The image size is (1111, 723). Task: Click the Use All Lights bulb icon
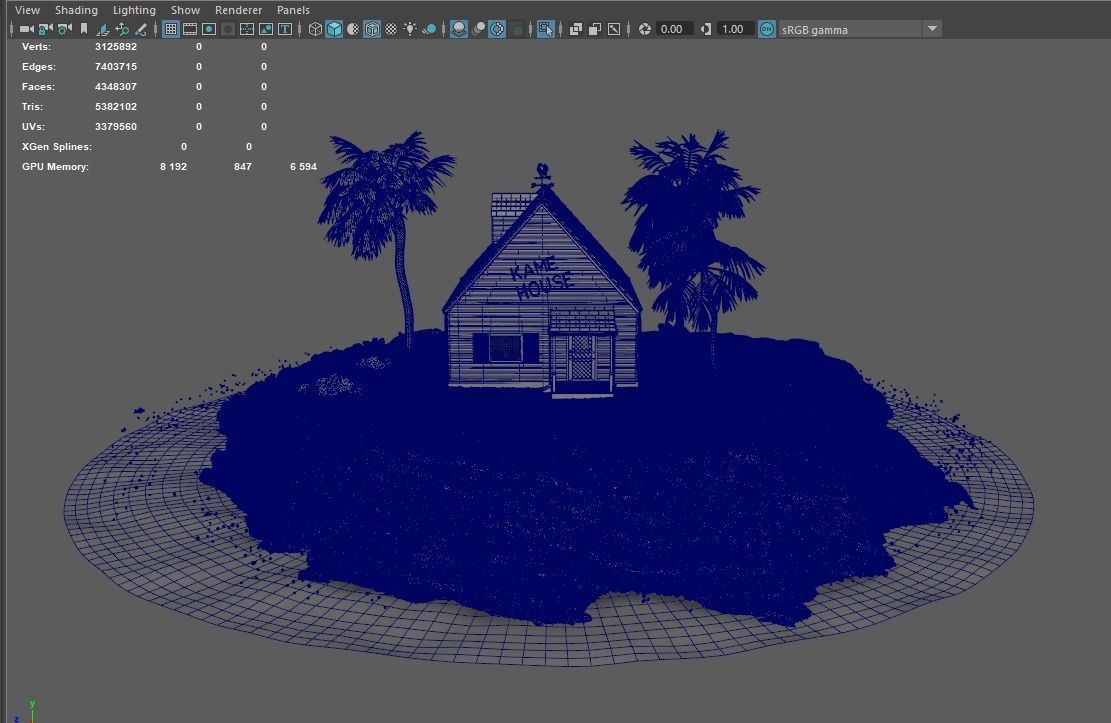coord(410,29)
